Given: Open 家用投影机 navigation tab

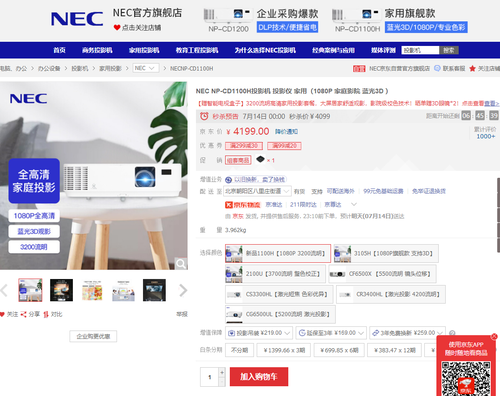Looking at the screenshot, I should click(x=144, y=50).
